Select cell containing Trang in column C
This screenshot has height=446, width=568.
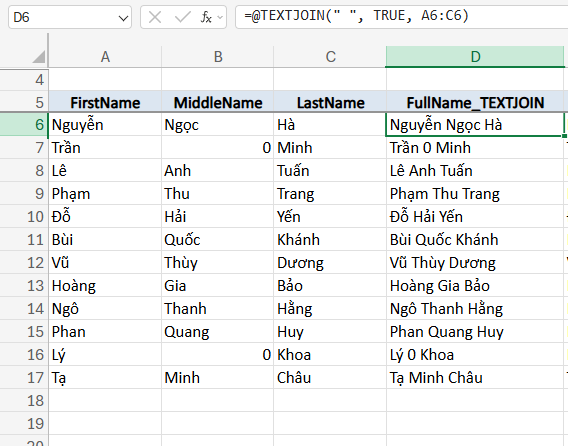tap(330, 194)
